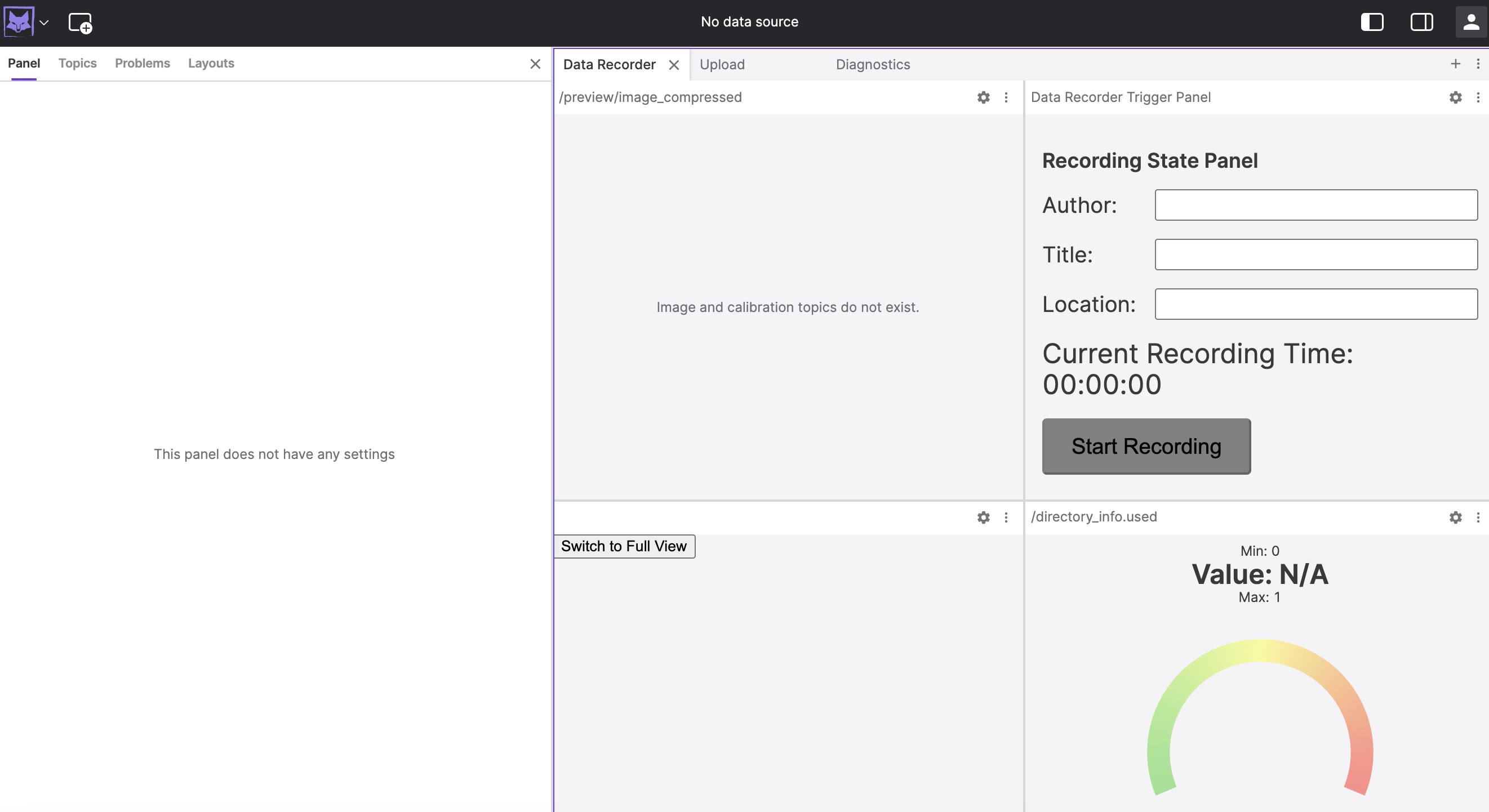The width and height of the screenshot is (1489, 812).
Task: Click 'Image and calibration topics do not exist' message
Action: click(787, 307)
